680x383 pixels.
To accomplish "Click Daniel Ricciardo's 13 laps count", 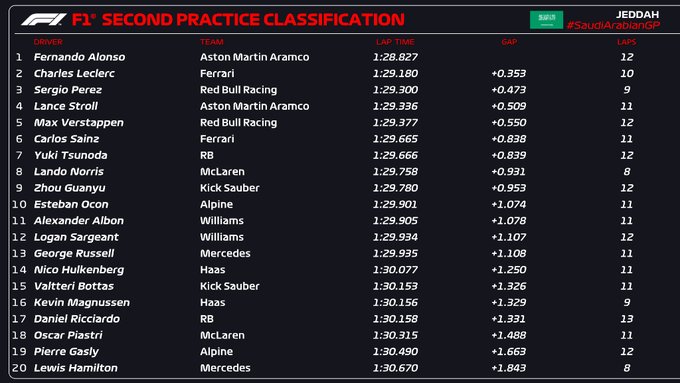I will pos(627,319).
